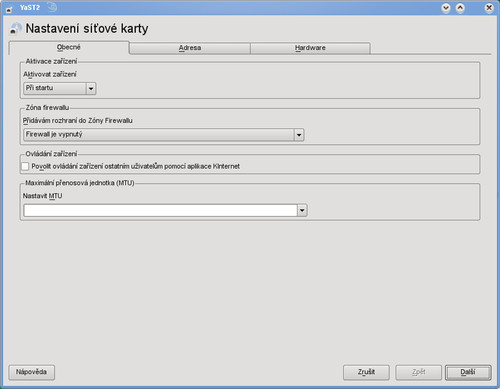The height and width of the screenshot is (389, 500).
Task: Minimize the YaST2 window
Action: tap(446, 8)
